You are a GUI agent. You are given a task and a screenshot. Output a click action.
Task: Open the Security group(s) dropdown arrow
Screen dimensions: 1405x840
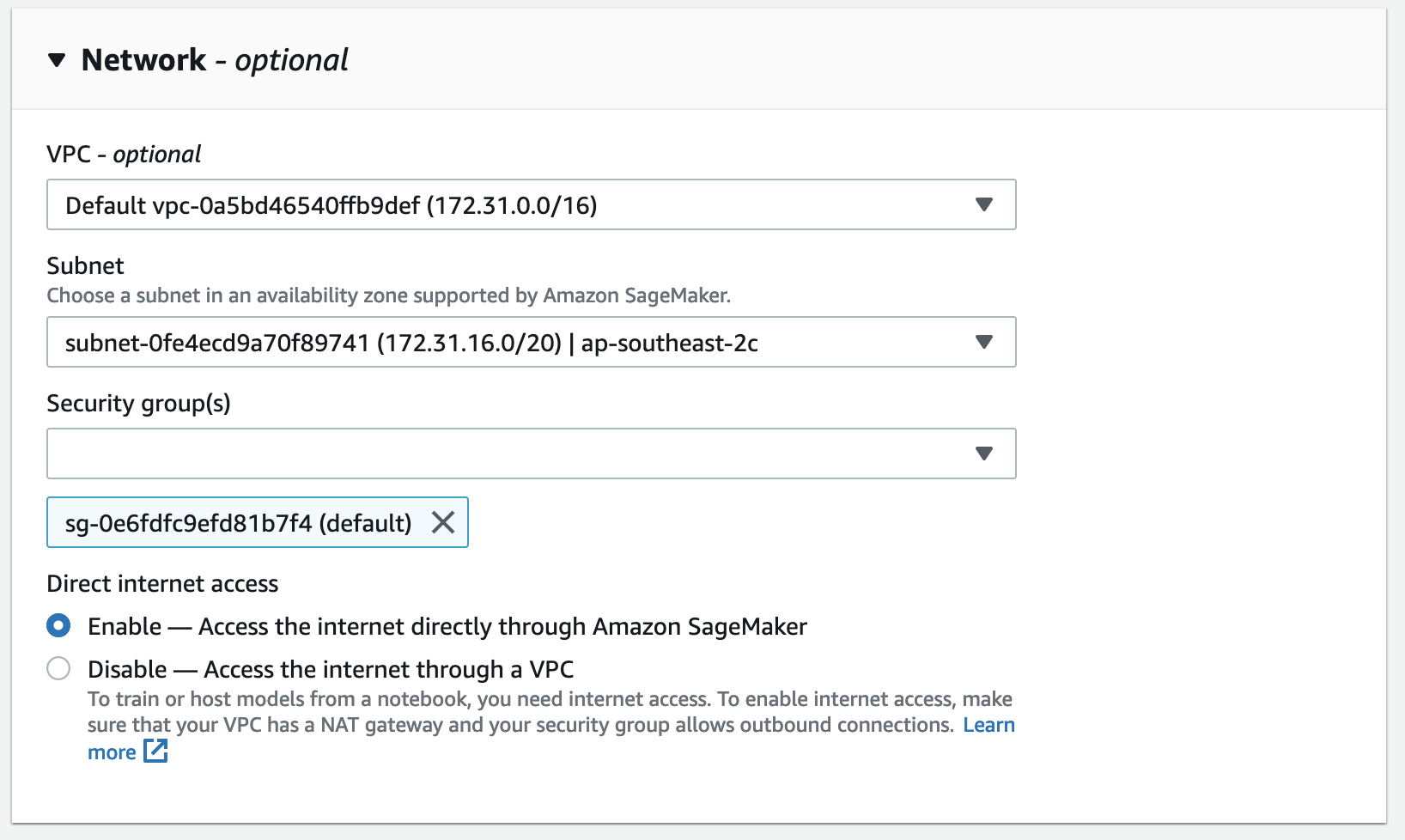984,453
